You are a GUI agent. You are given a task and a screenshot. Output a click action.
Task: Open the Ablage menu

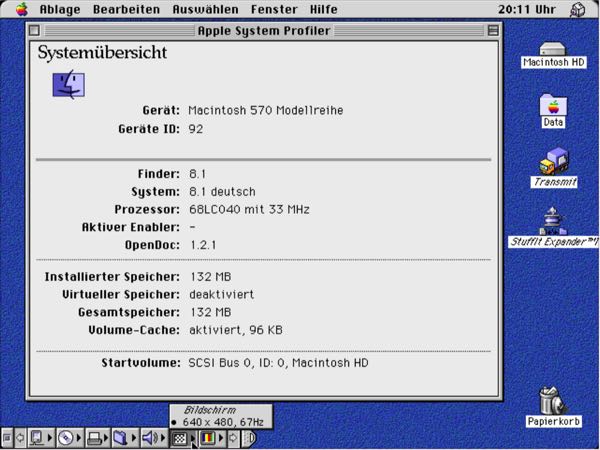(60, 9)
